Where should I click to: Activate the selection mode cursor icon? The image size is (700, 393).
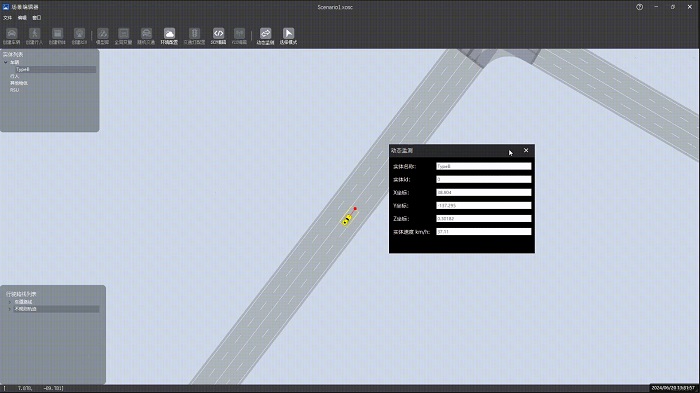coord(288,36)
